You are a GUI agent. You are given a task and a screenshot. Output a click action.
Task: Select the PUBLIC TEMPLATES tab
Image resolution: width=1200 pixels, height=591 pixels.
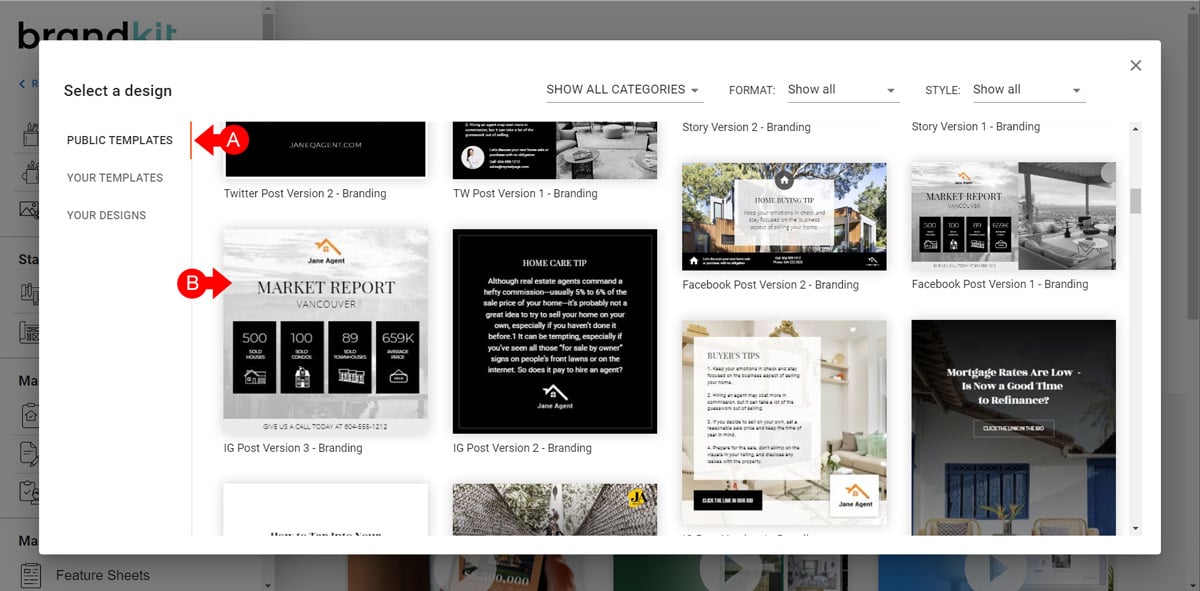coord(121,140)
